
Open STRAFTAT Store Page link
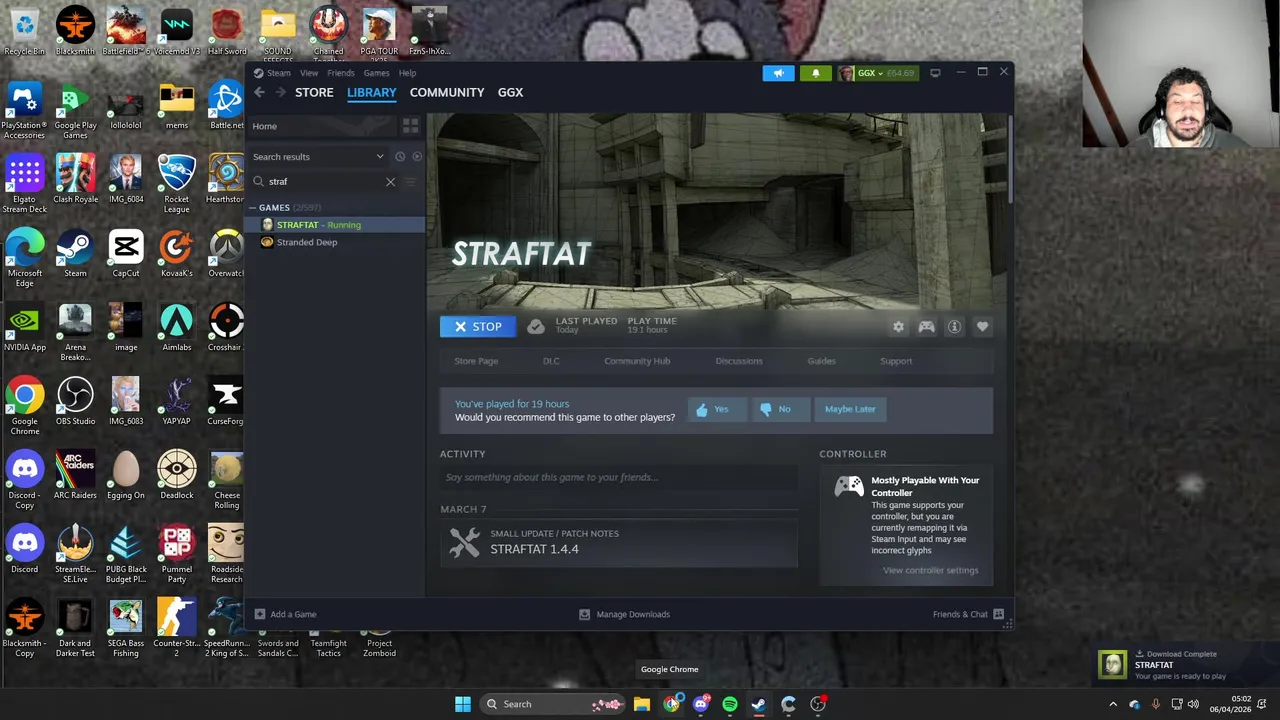[476, 361]
